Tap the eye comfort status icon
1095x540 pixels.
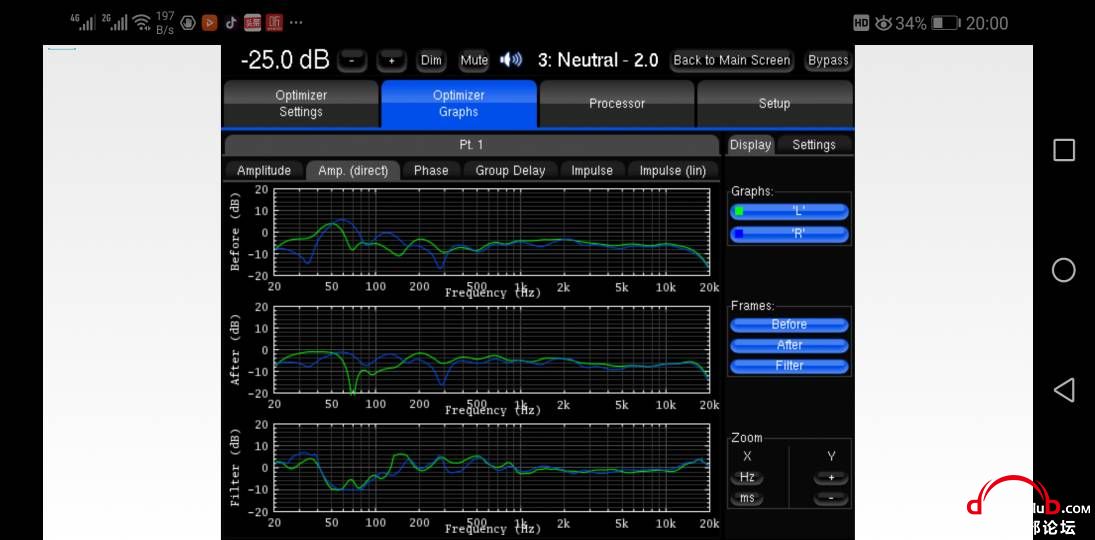tap(883, 24)
